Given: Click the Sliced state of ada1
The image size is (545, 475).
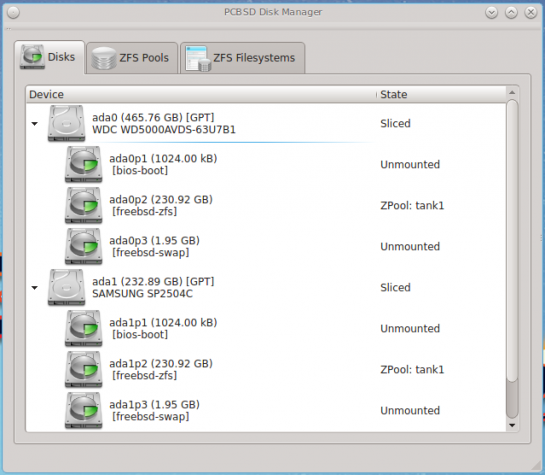Looking at the screenshot, I should (395, 287).
